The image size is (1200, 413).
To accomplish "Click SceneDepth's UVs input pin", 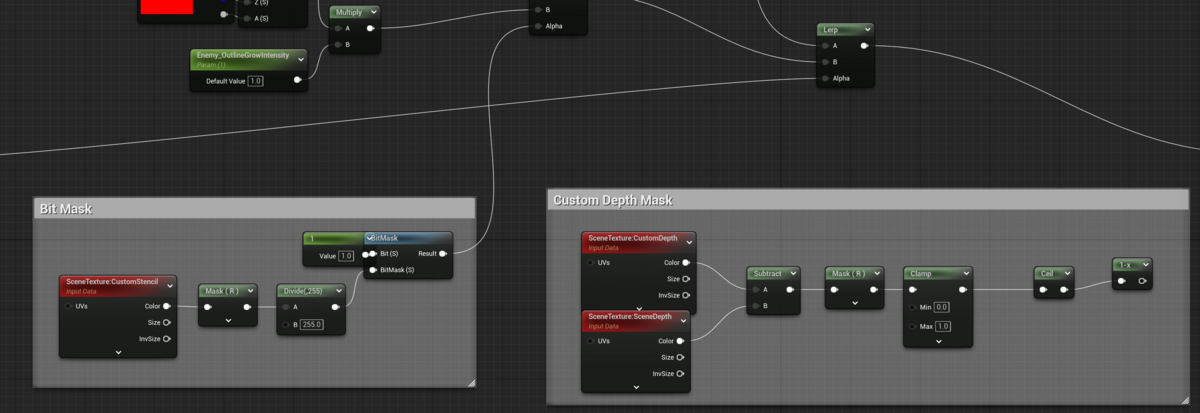I will (x=589, y=341).
